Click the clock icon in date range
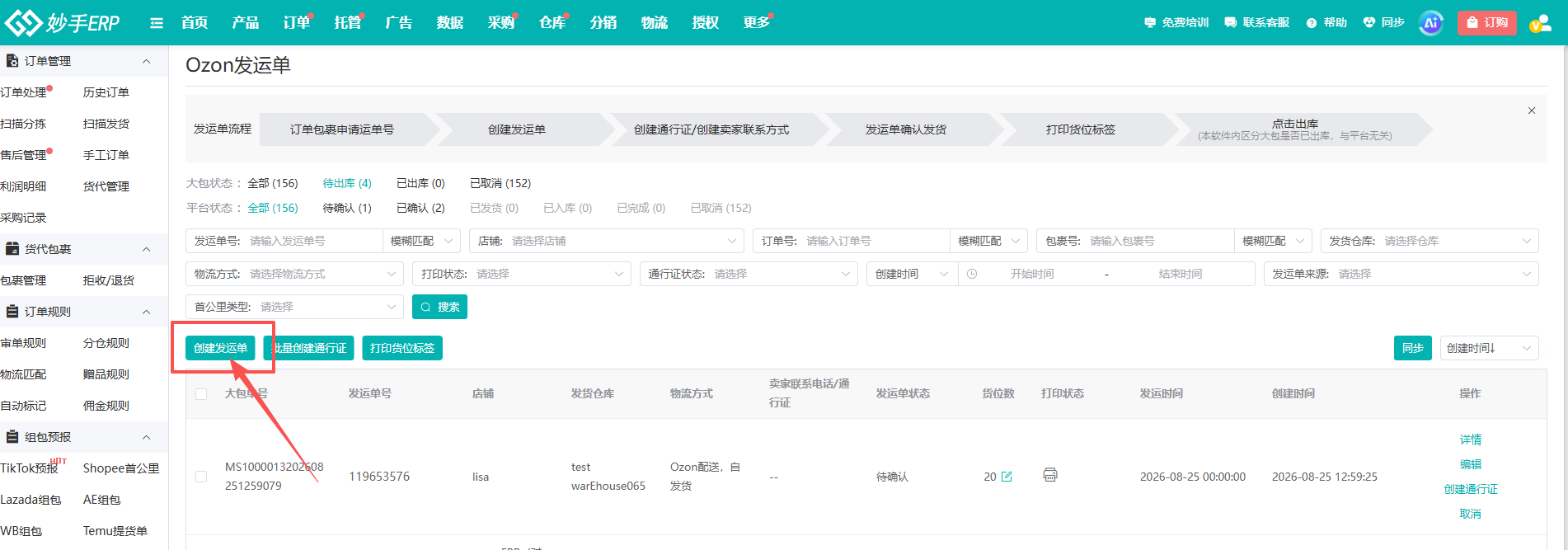Viewport: 1568px width, 550px height. click(x=972, y=274)
